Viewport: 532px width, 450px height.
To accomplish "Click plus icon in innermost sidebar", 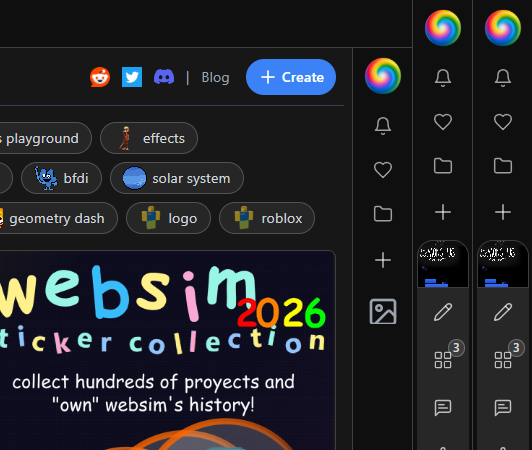I will point(383,260).
